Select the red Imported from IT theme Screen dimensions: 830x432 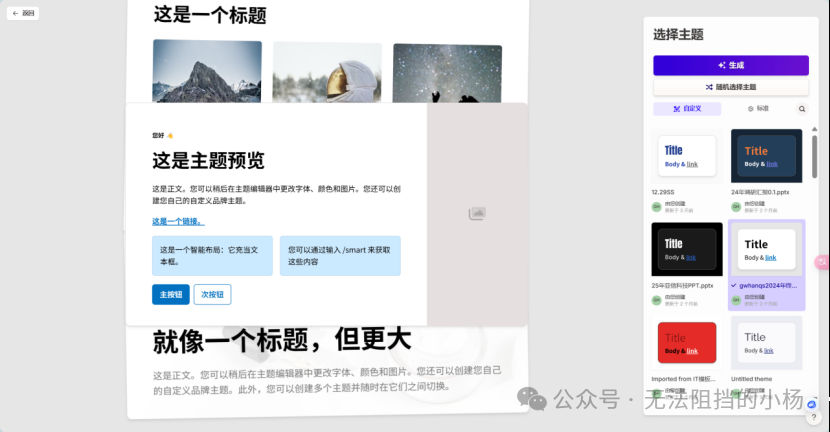(687, 343)
